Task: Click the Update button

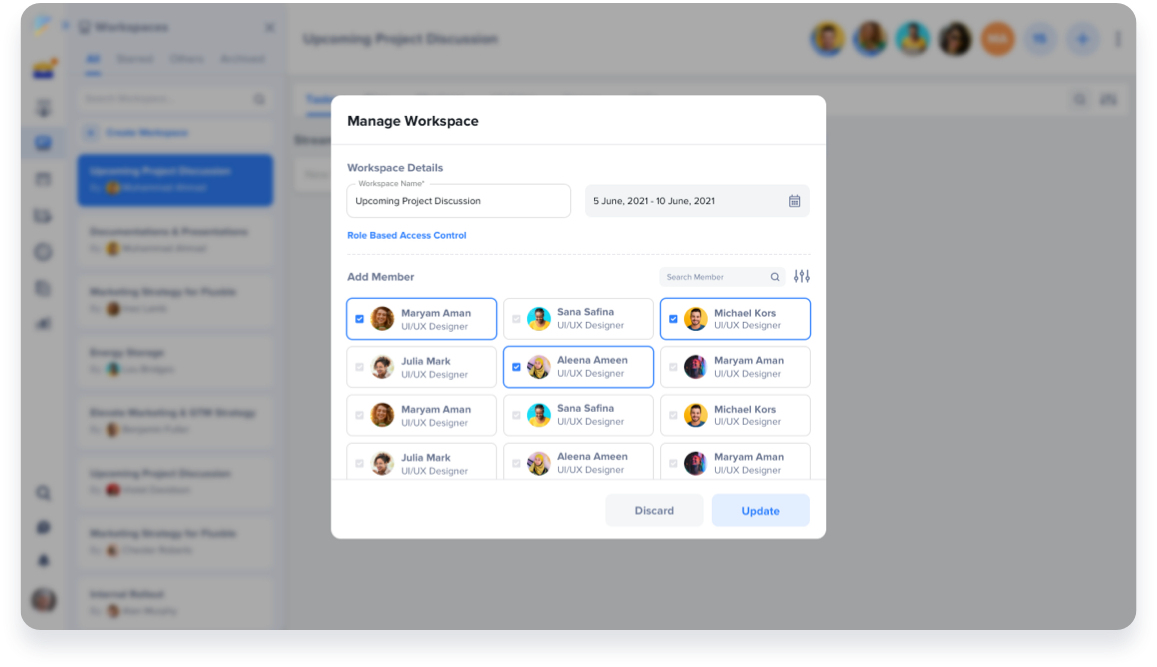Action: click(760, 511)
